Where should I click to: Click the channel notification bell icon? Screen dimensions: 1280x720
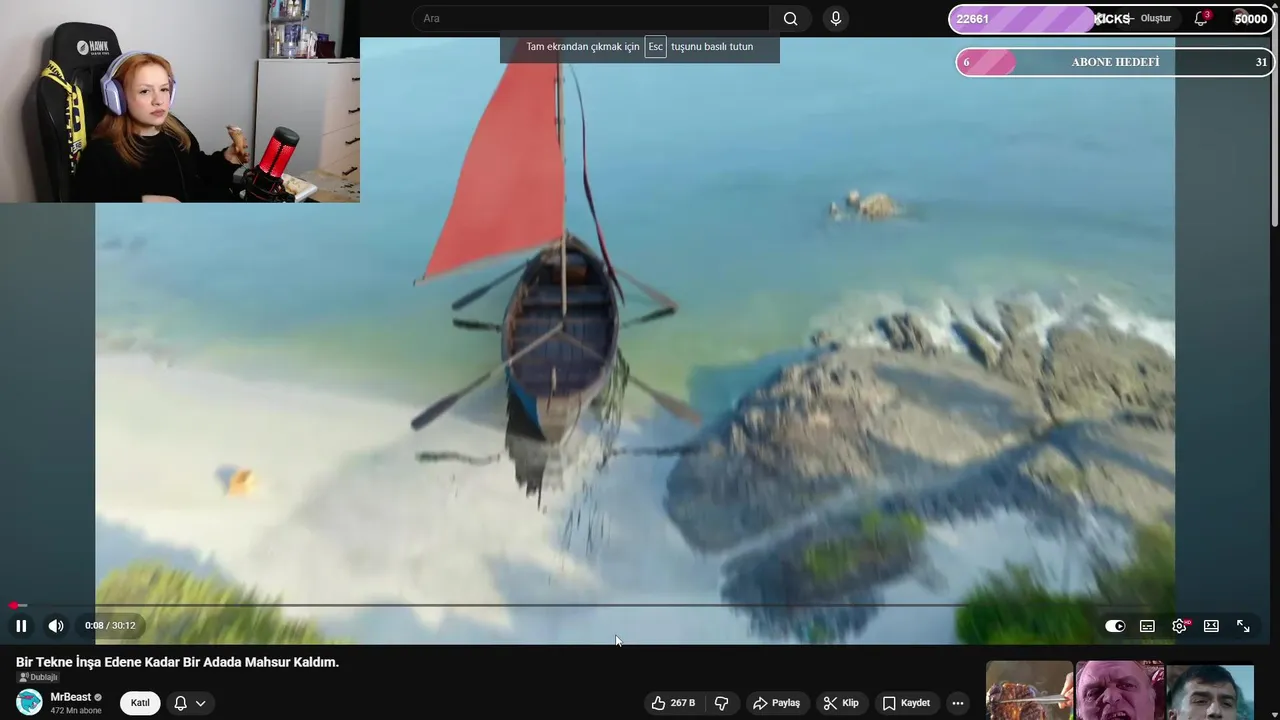pos(180,703)
